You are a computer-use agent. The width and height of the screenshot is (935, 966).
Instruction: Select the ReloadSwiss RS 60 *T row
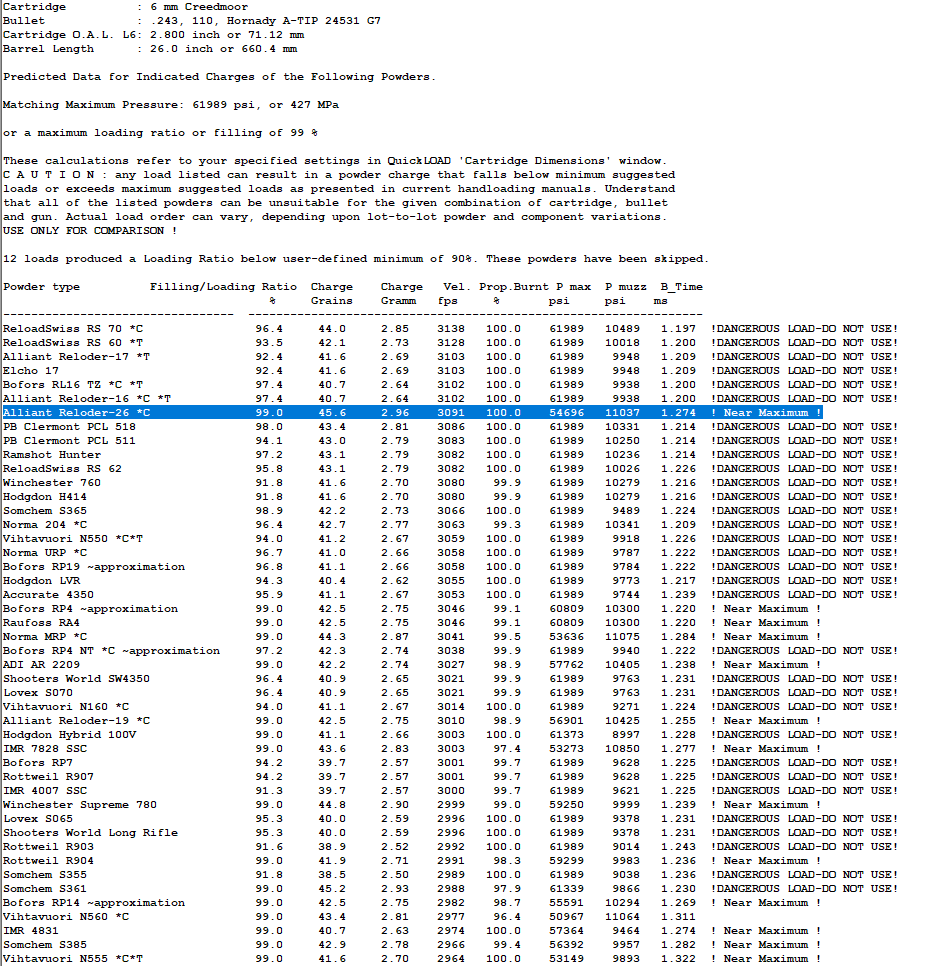click(450, 343)
